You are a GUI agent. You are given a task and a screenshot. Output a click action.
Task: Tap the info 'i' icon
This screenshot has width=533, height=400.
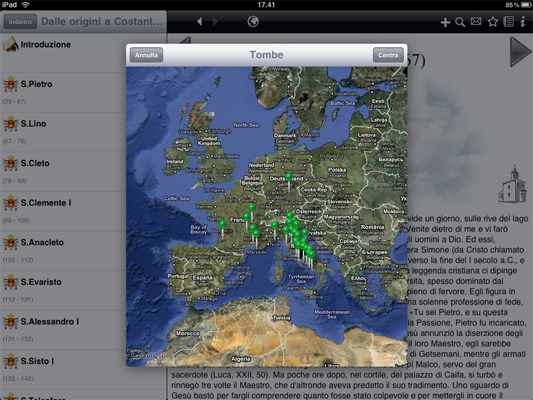[523, 22]
